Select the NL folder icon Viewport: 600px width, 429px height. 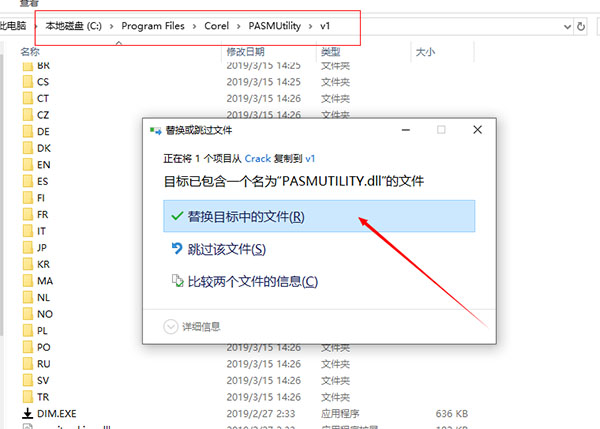[28, 297]
